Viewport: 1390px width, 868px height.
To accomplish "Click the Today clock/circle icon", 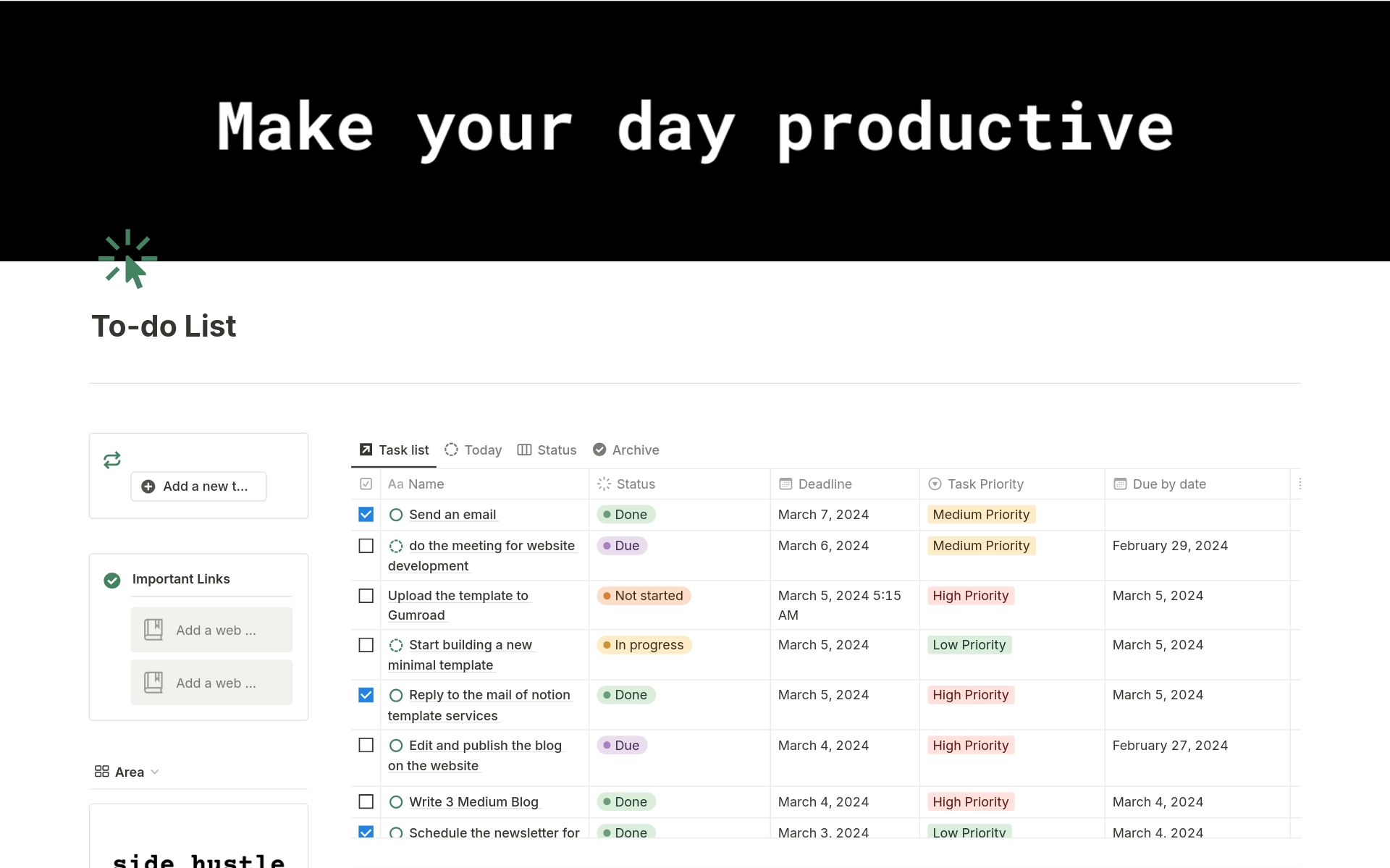I will 451,449.
